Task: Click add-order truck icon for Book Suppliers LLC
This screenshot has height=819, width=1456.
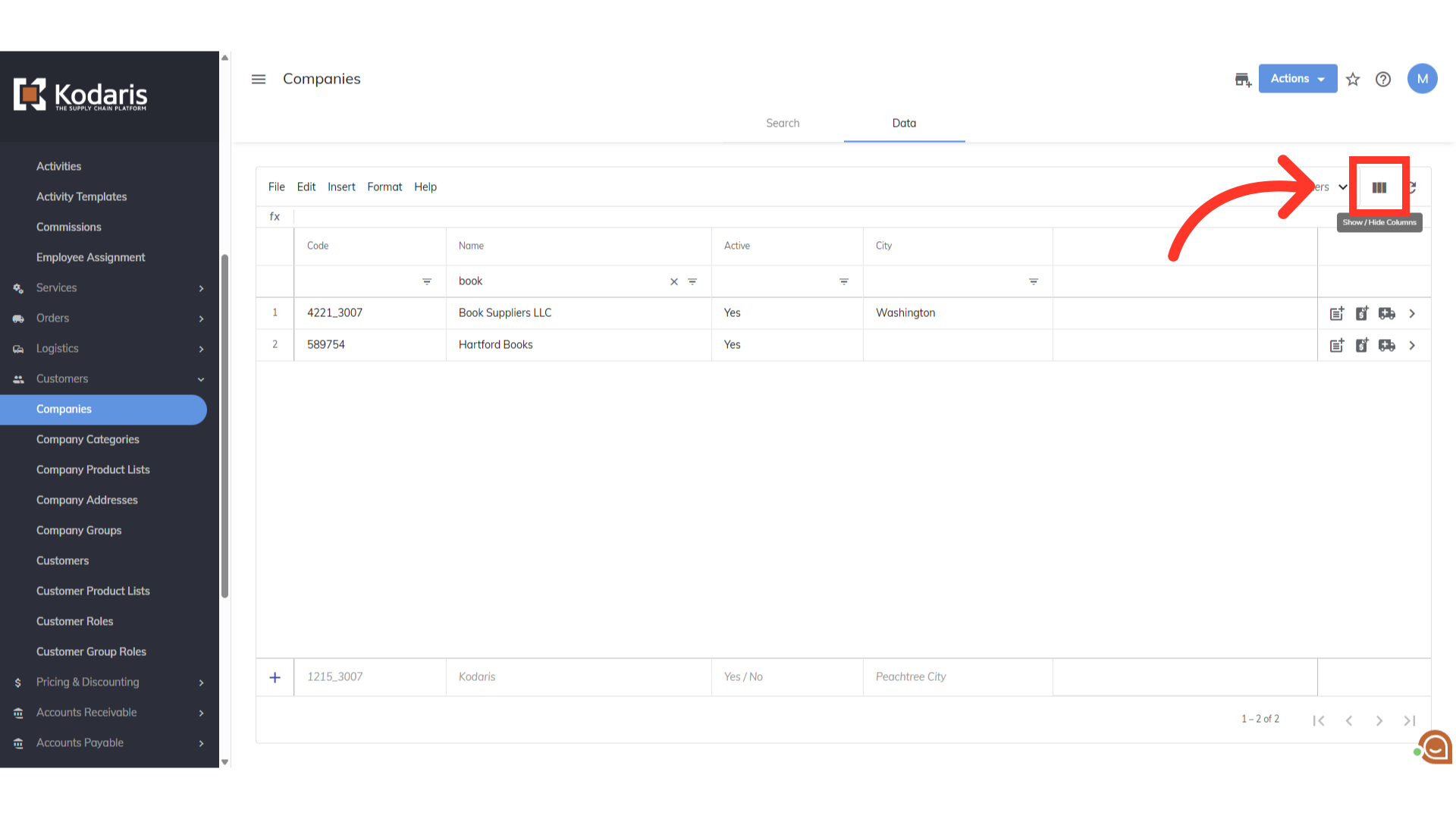Action: [x=1387, y=313]
